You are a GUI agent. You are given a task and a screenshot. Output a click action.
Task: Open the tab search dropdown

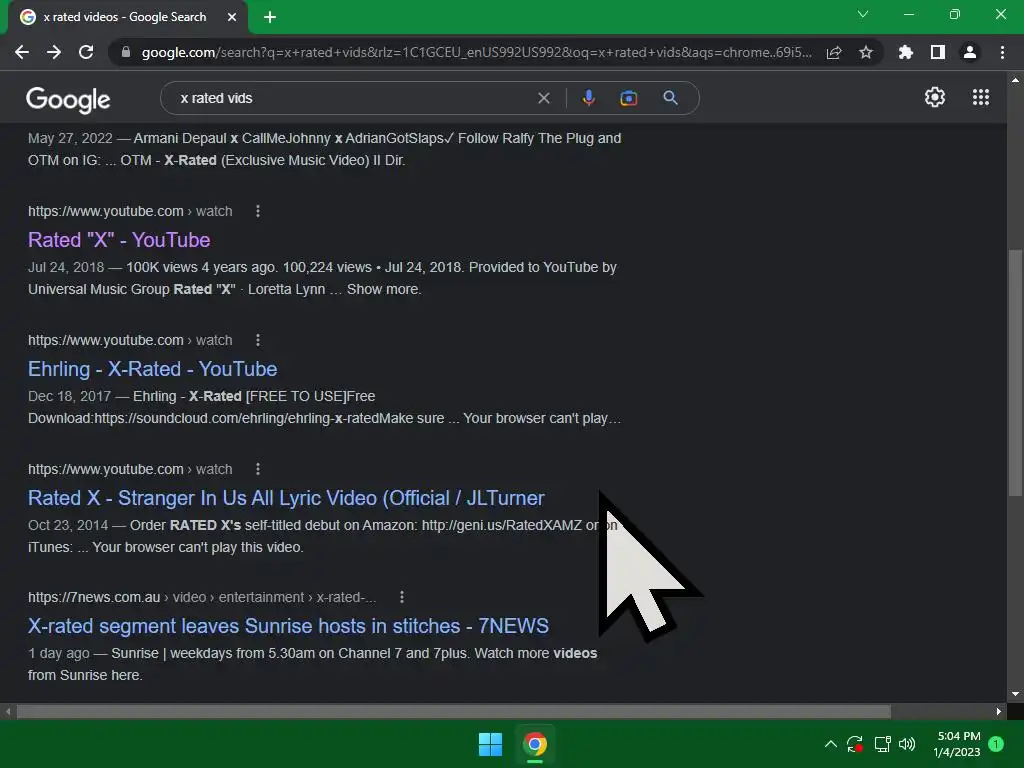863,14
